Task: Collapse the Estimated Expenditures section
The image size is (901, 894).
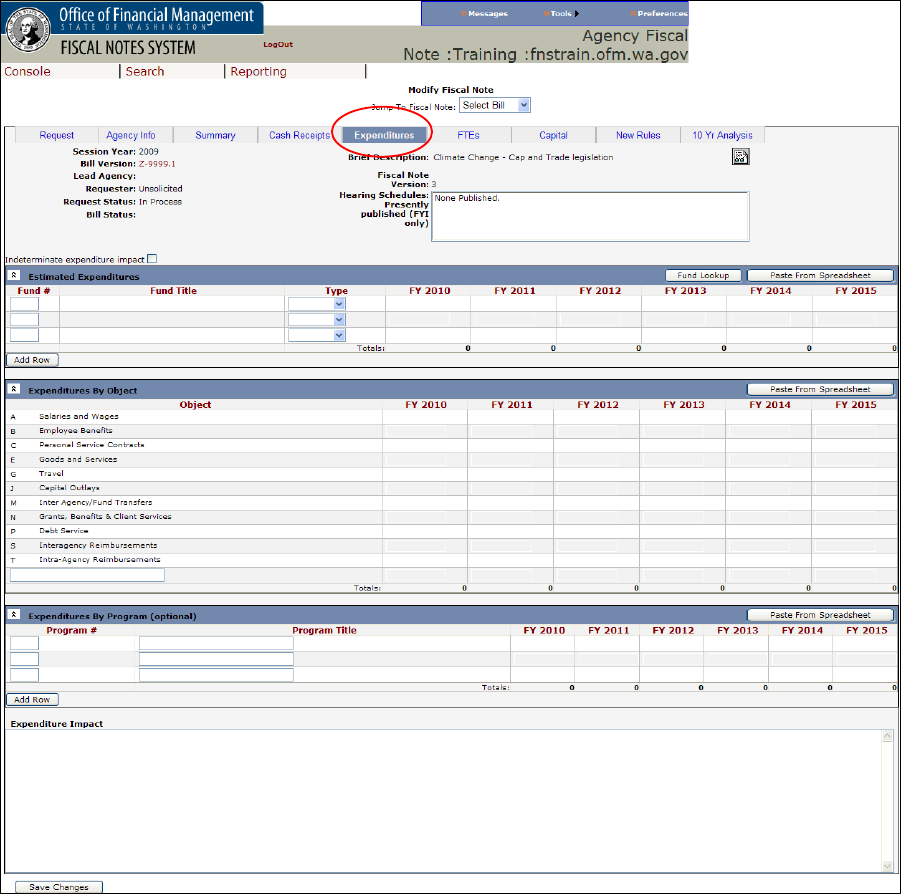Action: click(x=14, y=275)
